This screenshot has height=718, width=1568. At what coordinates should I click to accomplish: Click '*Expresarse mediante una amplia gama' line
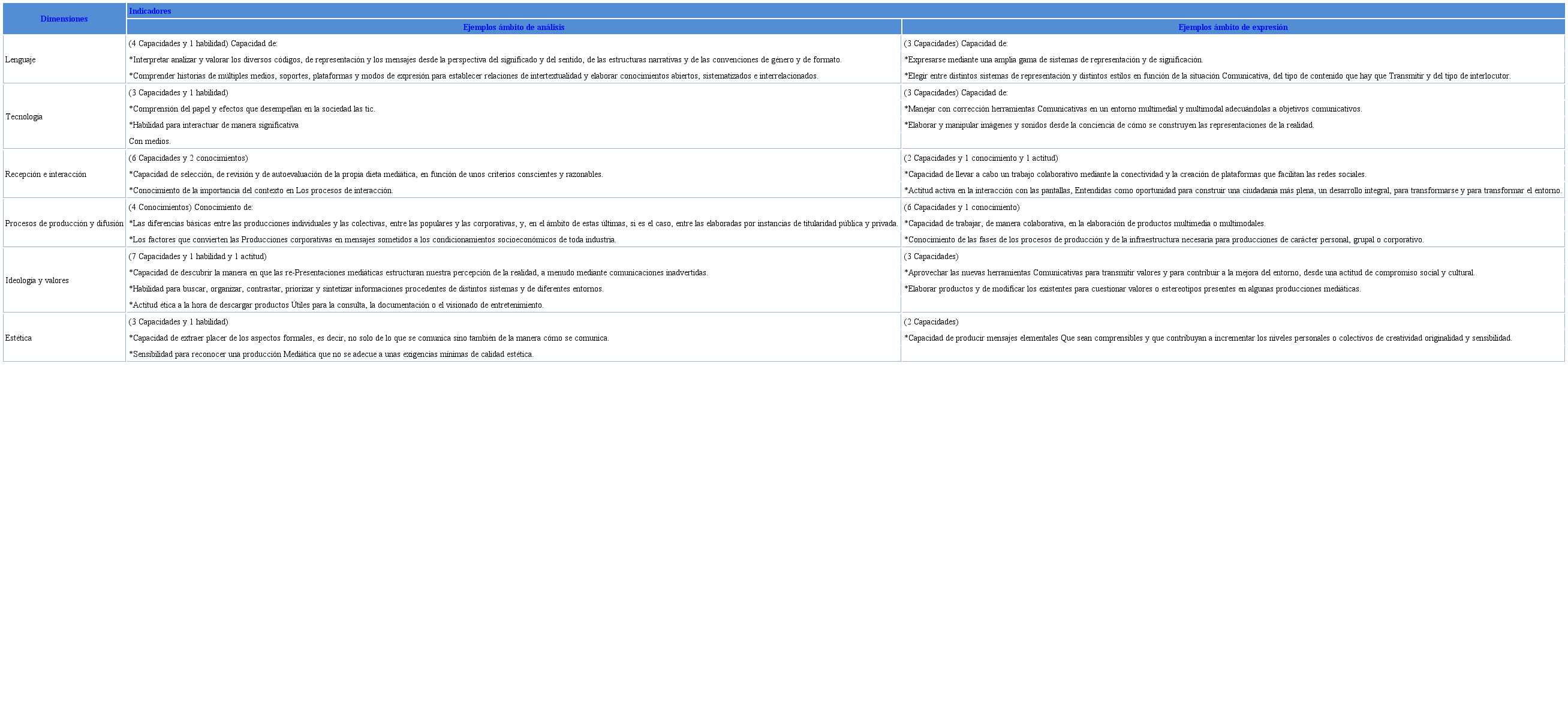tap(1053, 59)
